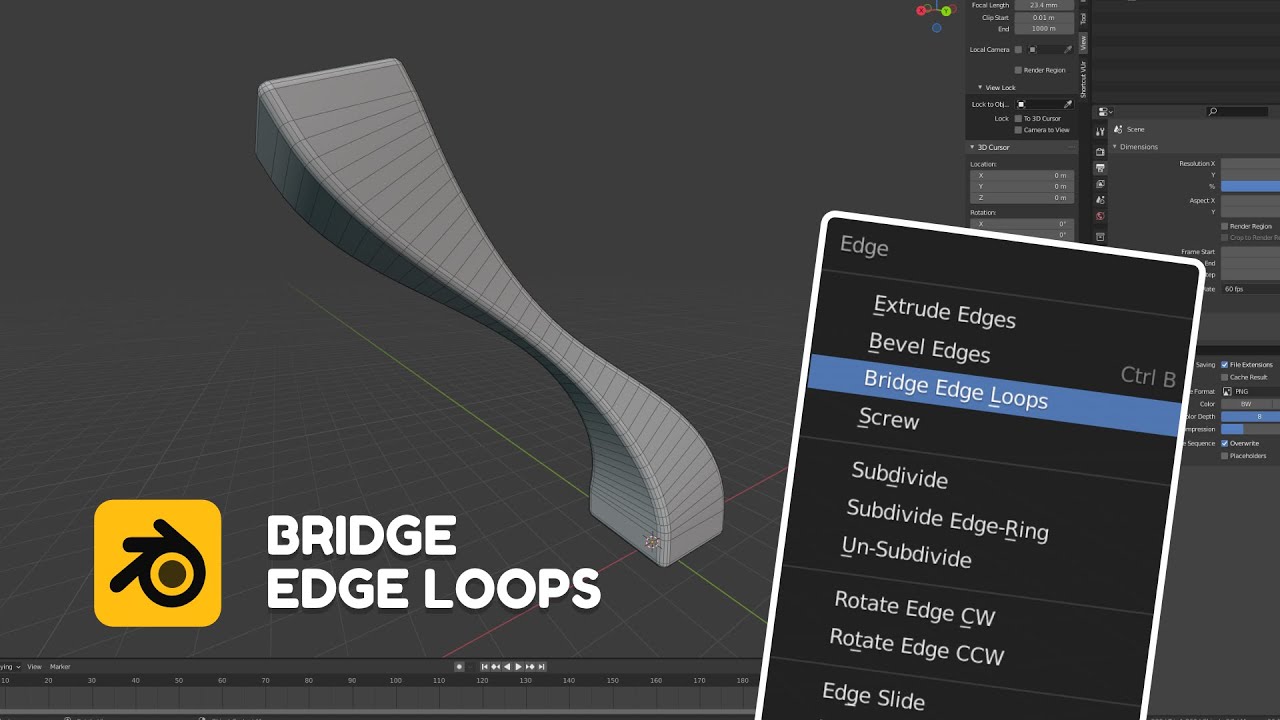Click the auto-keying record button in timeline
Screen dimensions: 1280x720
coord(459,667)
